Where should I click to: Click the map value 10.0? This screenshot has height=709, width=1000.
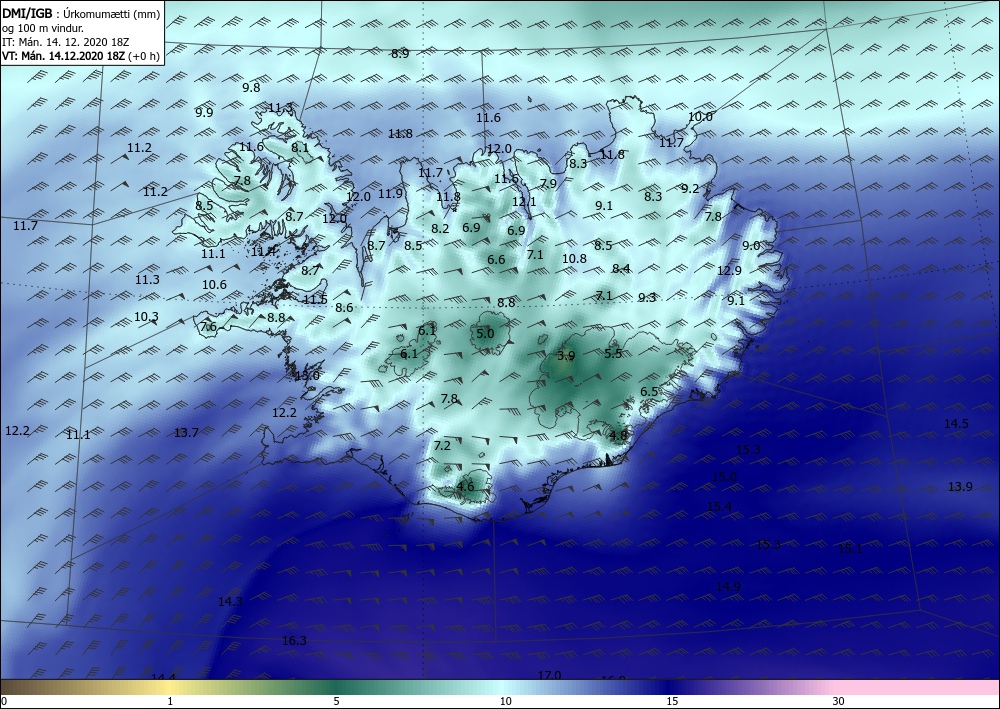(700, 117)
